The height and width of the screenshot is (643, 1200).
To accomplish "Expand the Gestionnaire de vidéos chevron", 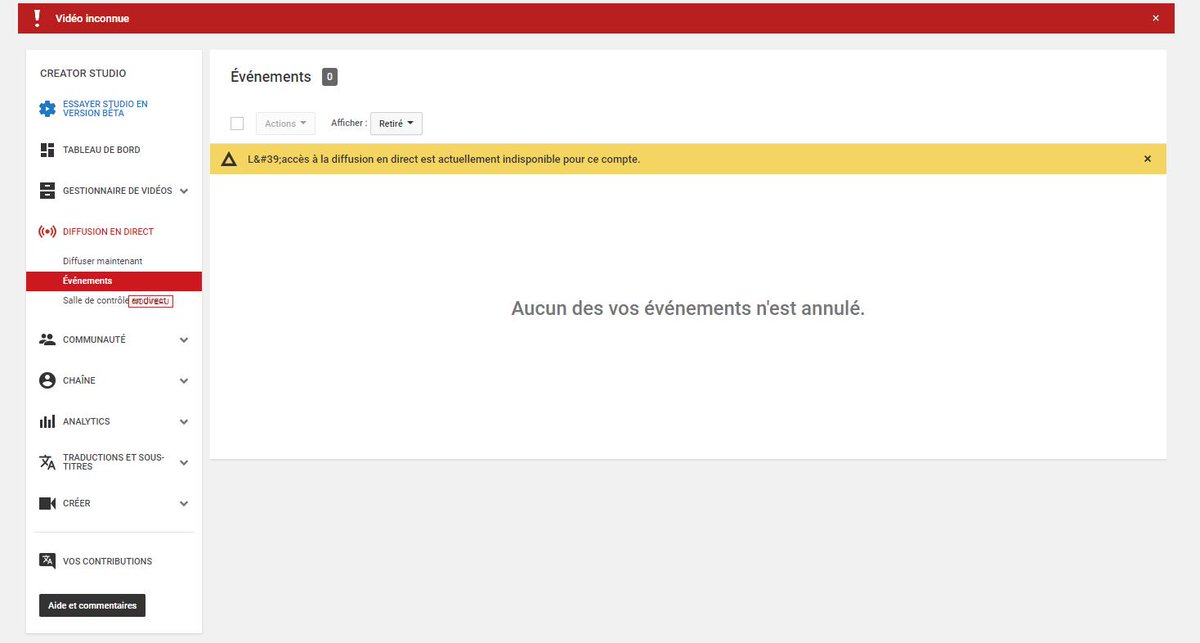I will pyautogui.click(x=184, y=191).
